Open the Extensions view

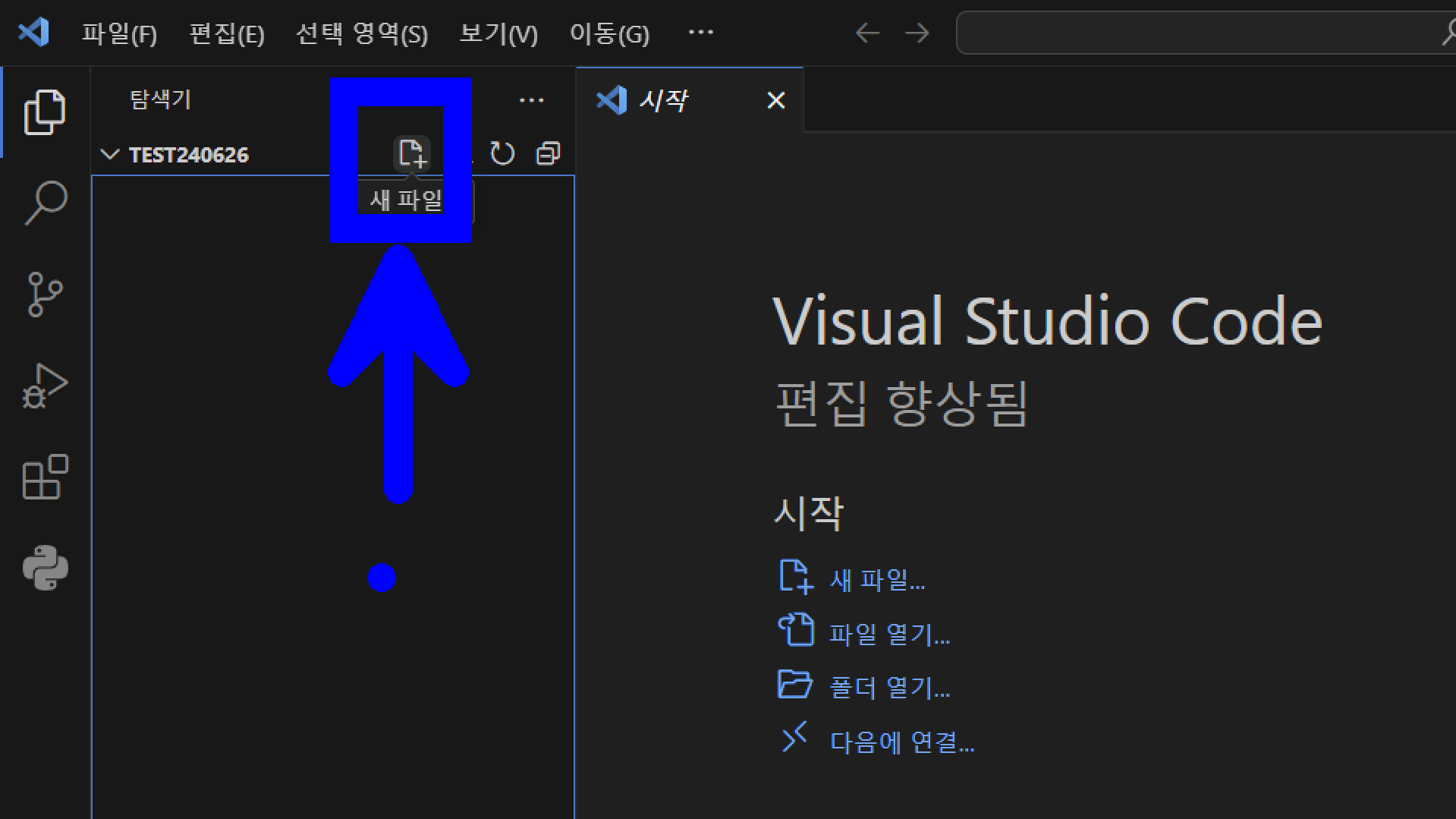click(45, 477)
